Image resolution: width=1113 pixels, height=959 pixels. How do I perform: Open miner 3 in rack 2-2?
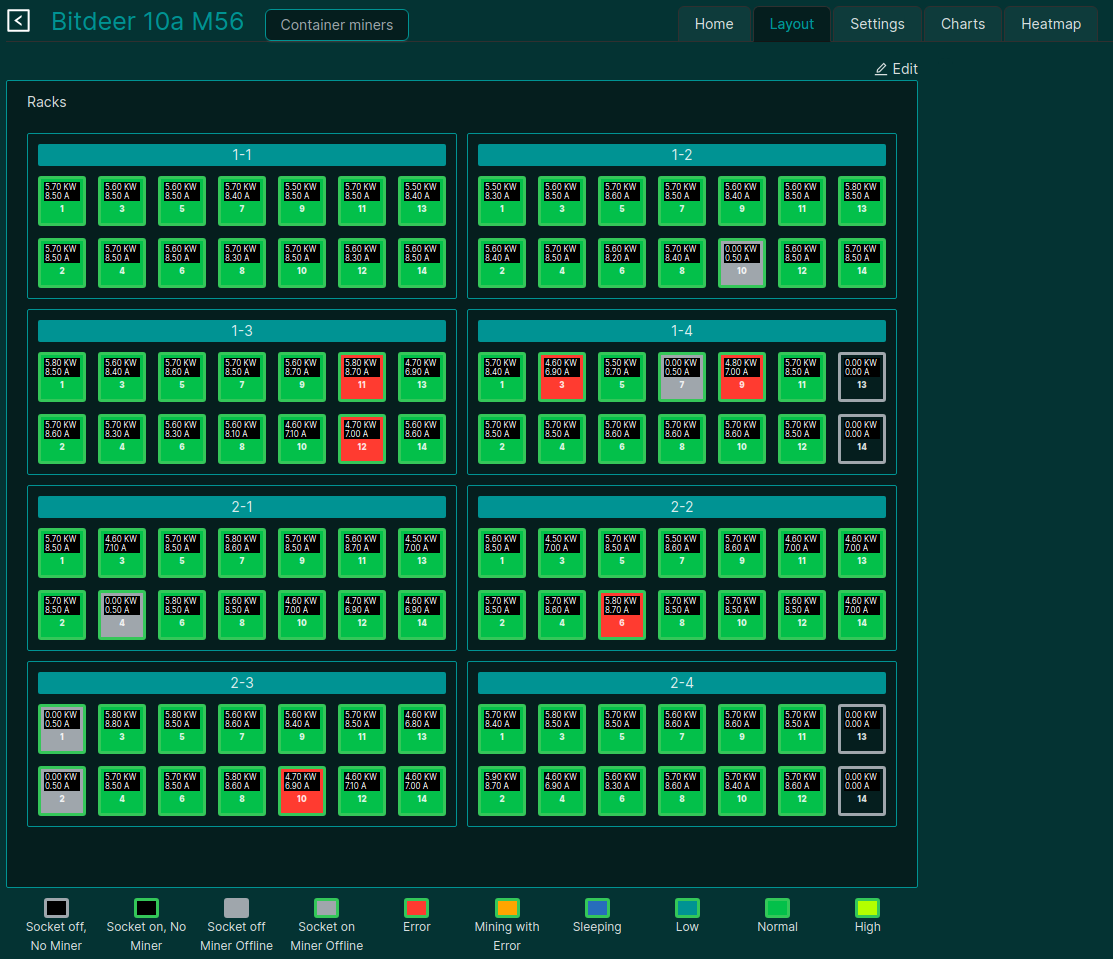[562, 553]
